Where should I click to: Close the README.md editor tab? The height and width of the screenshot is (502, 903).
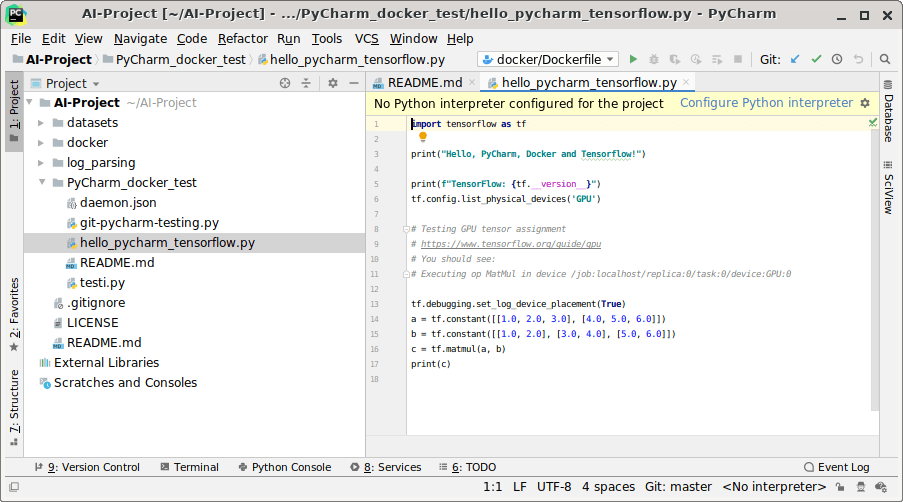472,82
